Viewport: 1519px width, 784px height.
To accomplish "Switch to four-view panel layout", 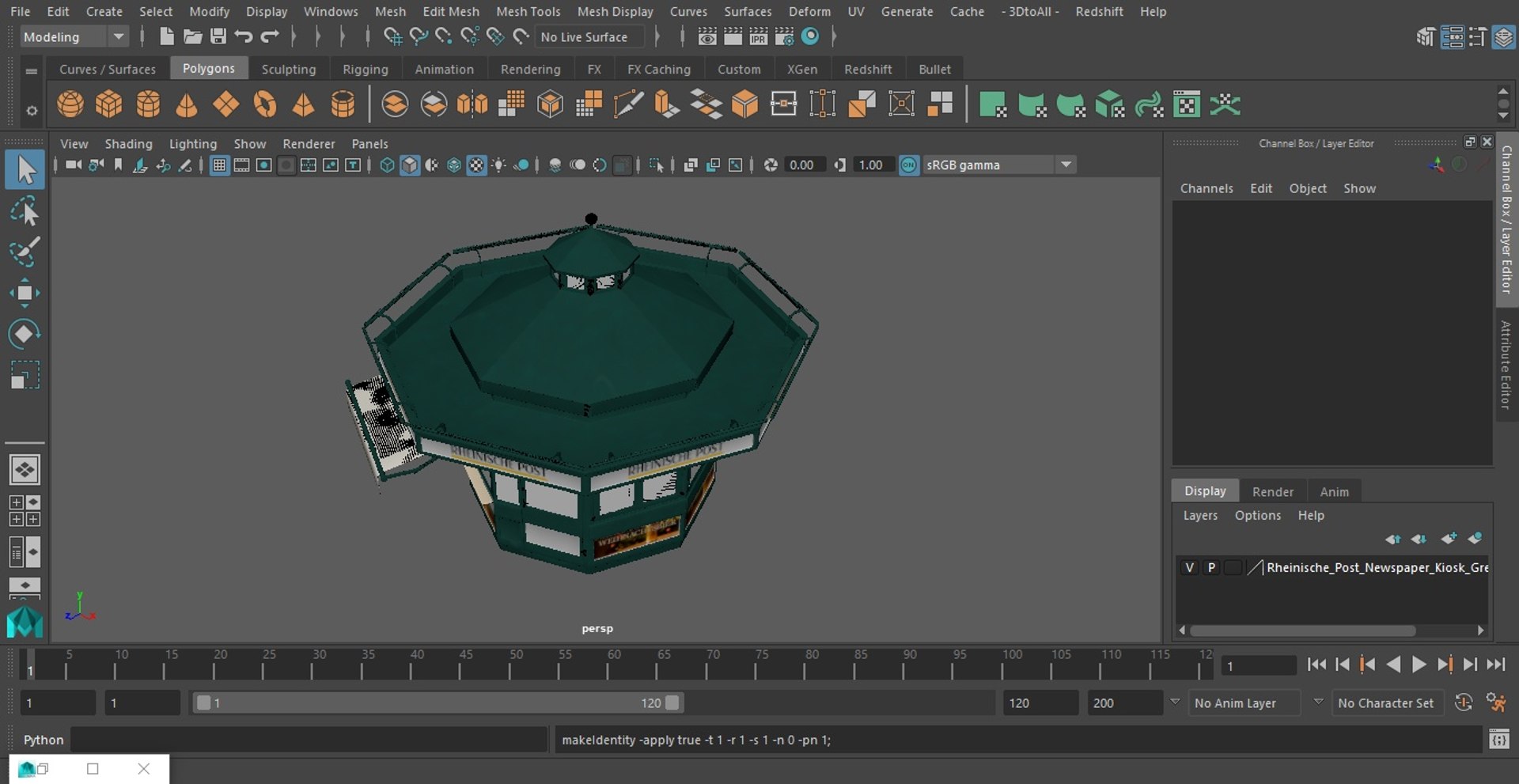I will [25, 511].
